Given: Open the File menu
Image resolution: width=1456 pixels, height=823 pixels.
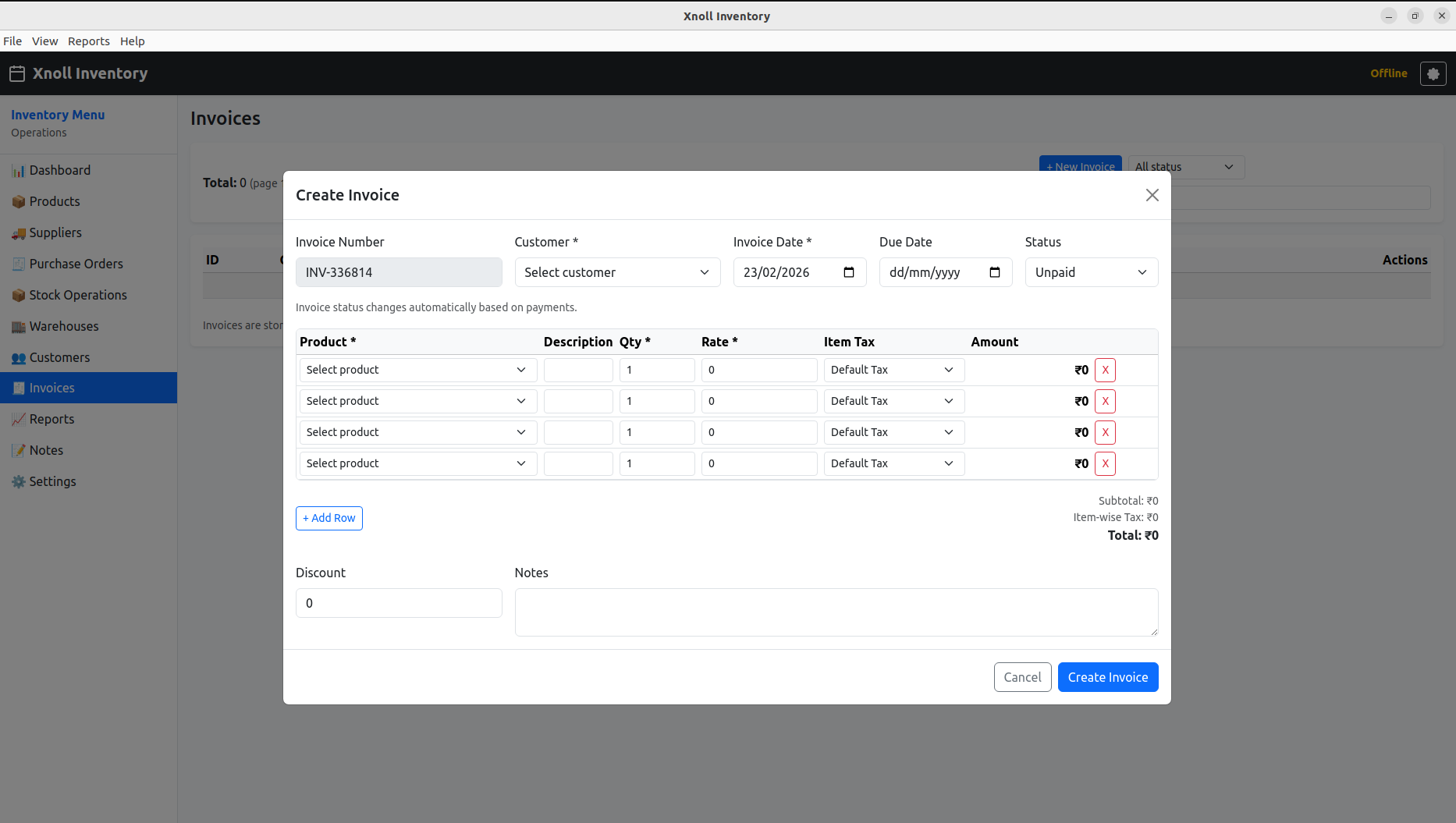Looking at the screenshot, I should tap(12, 41).
